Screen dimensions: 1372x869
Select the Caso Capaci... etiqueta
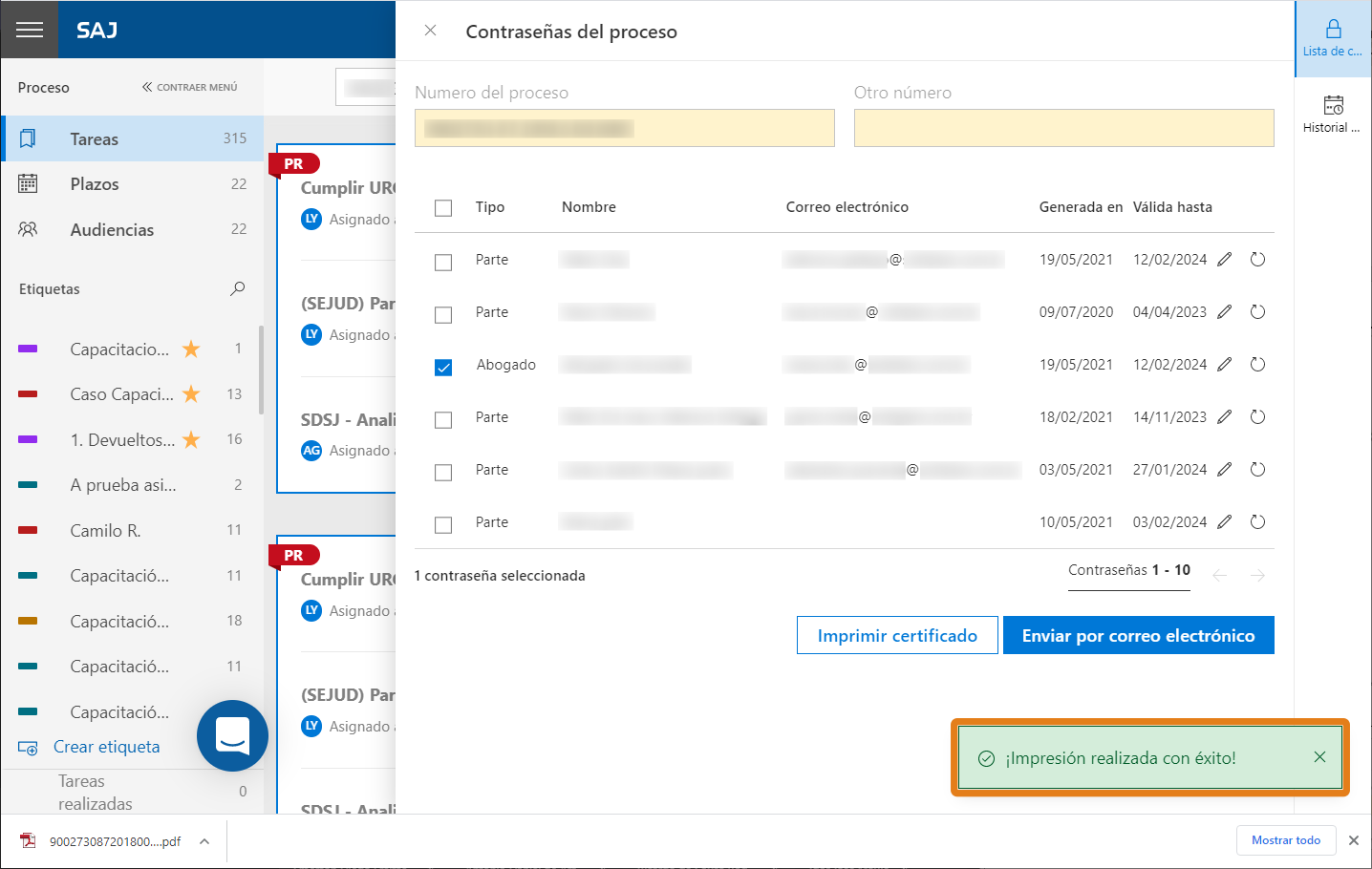coord(121,394)
